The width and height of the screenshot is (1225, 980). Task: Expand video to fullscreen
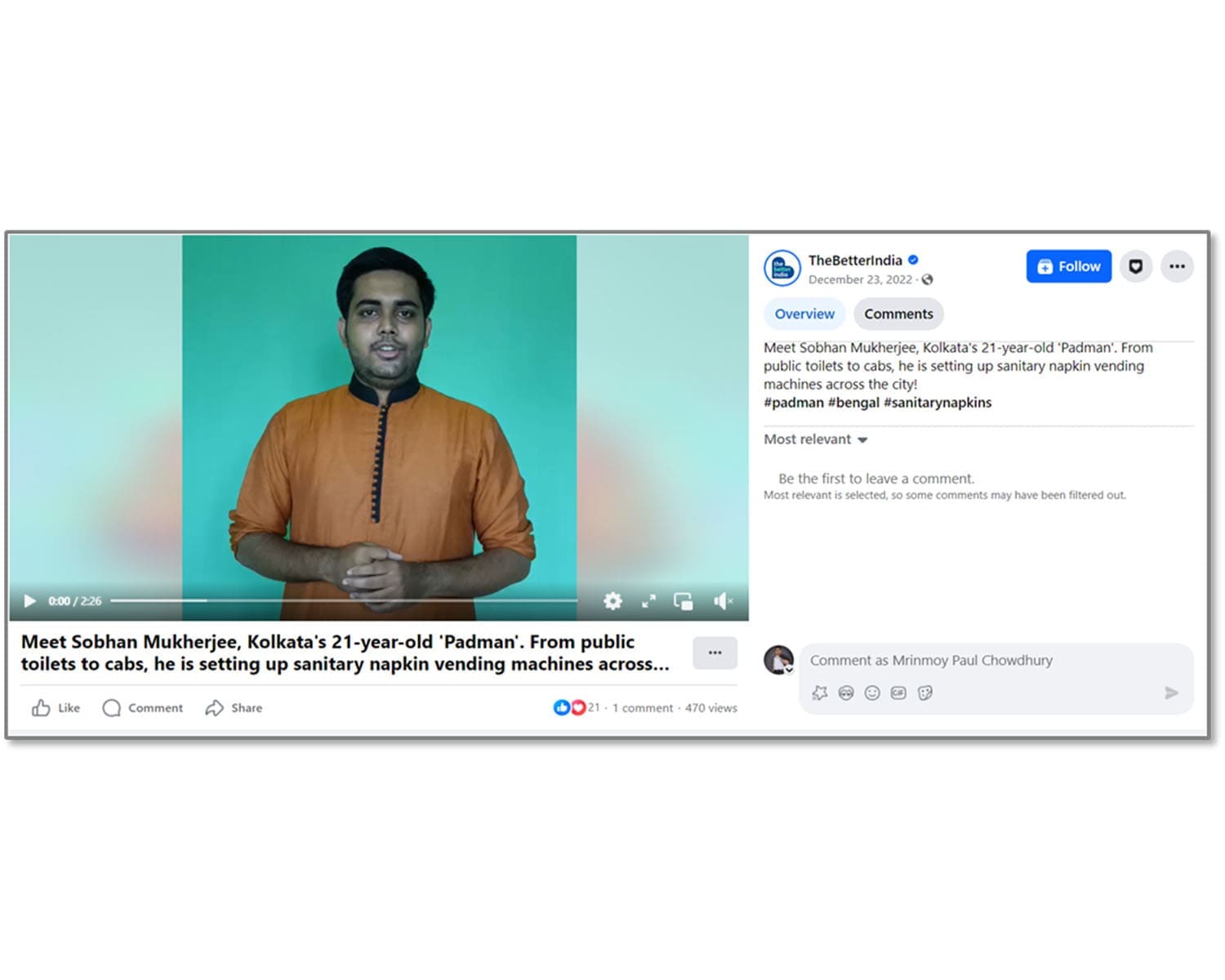pos(648,601)
